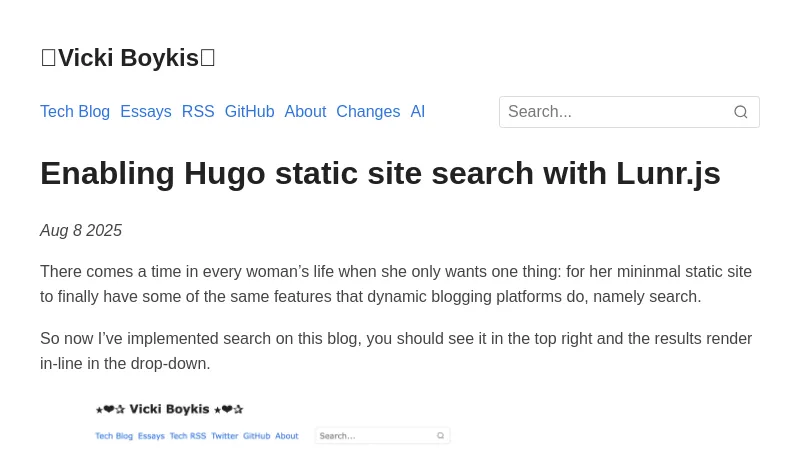The image size is (800, 450).
Task: Click the Vicki Boykis site title
Action: pos(128,58)
